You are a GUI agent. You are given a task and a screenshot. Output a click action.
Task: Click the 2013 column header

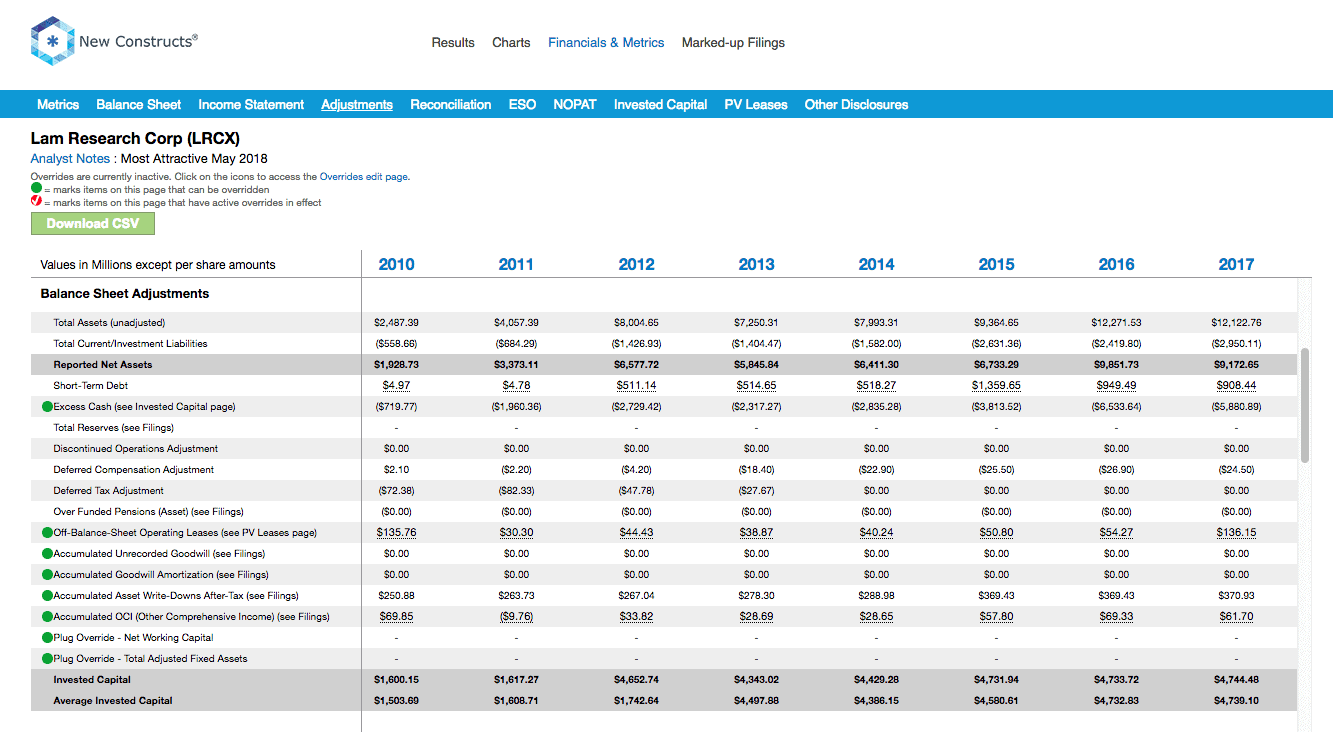(756, 264)
